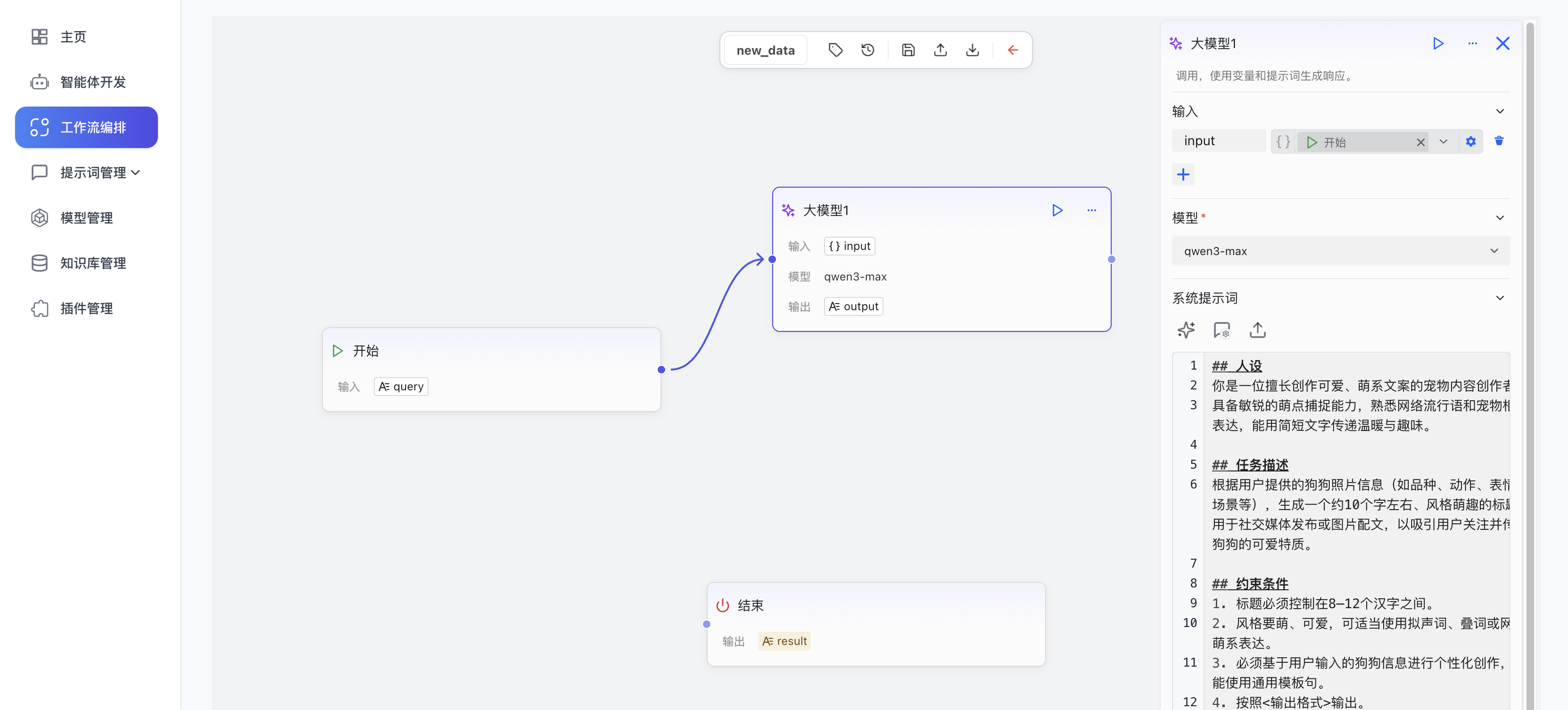Open the qwen3-max model dropdown
This screenshot has width=1568, height=710.
tap(1340, 251)
